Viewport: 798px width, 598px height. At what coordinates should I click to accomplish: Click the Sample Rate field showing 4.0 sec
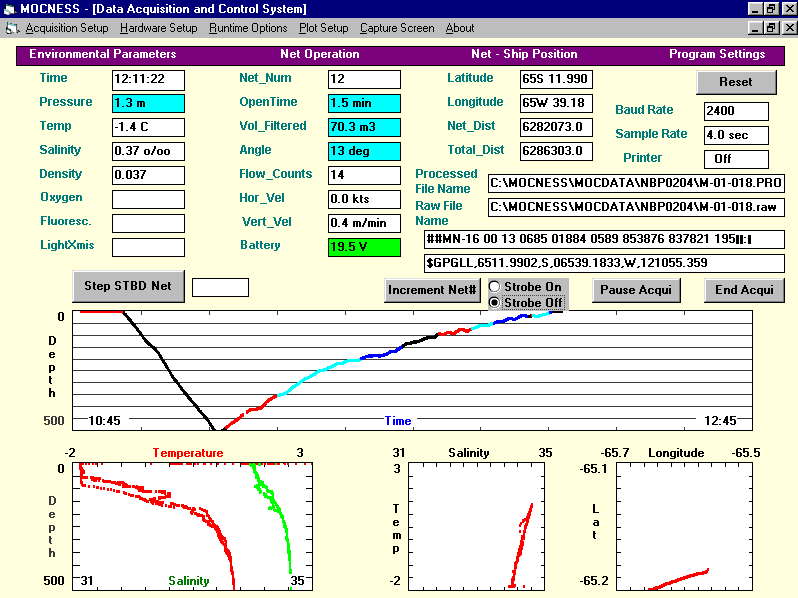coord(736,135)
